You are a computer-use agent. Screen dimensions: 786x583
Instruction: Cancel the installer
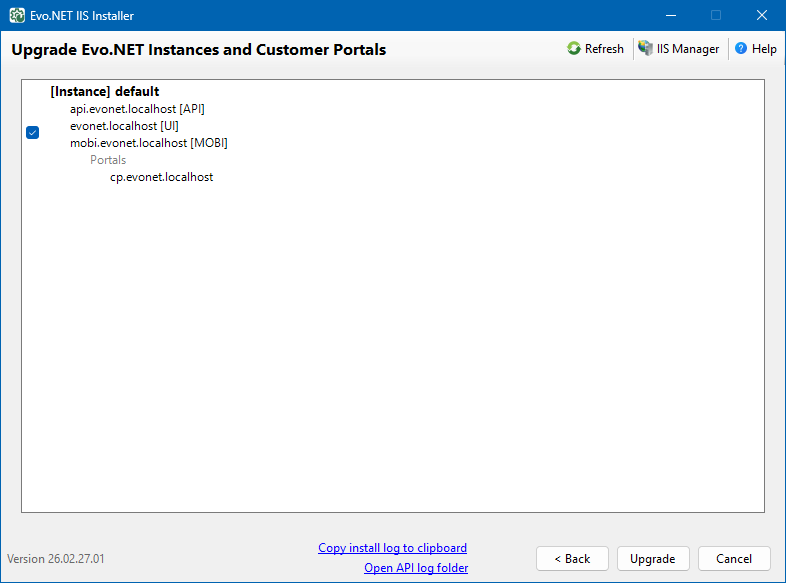point(734,558)
